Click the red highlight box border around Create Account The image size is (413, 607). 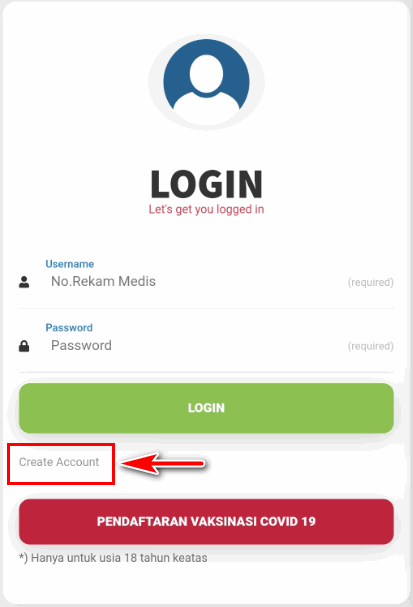tap(61, 444)
